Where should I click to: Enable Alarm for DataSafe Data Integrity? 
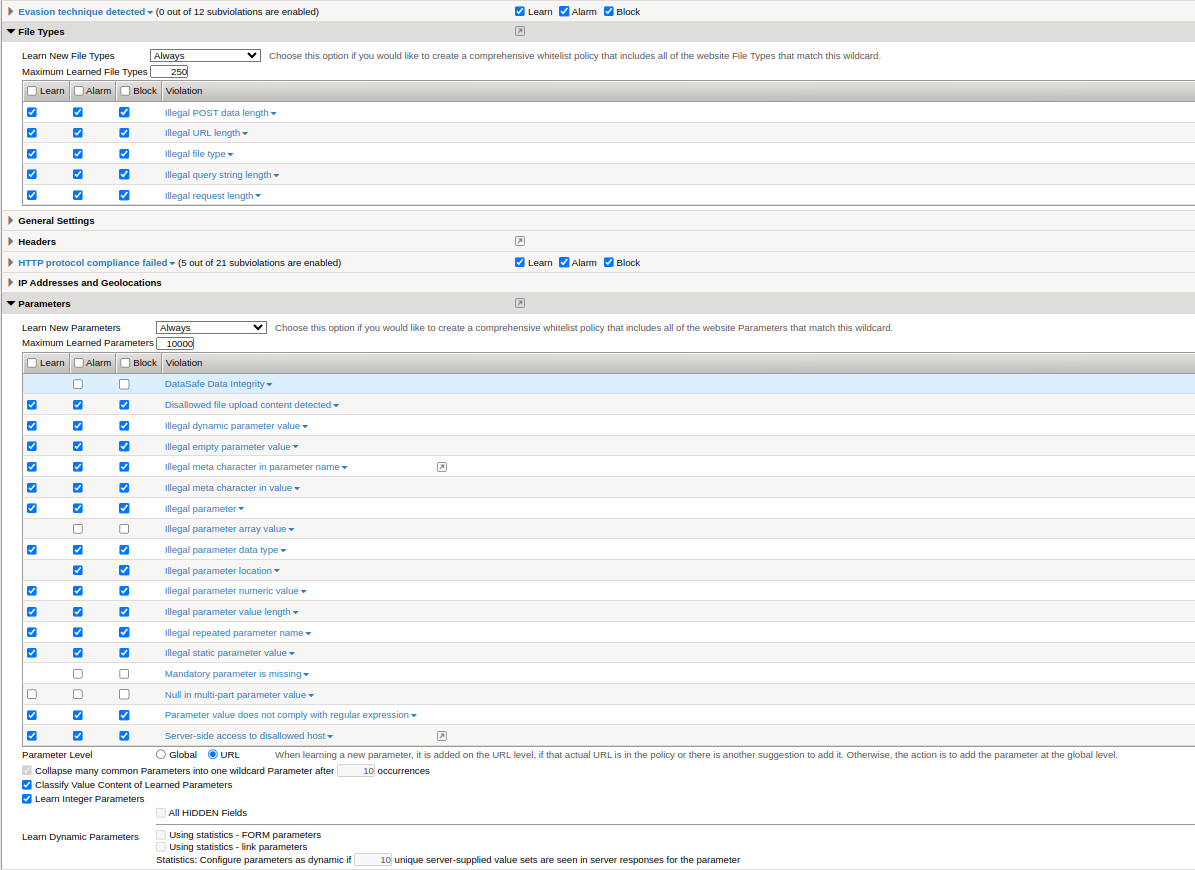[x=78, y=384]
